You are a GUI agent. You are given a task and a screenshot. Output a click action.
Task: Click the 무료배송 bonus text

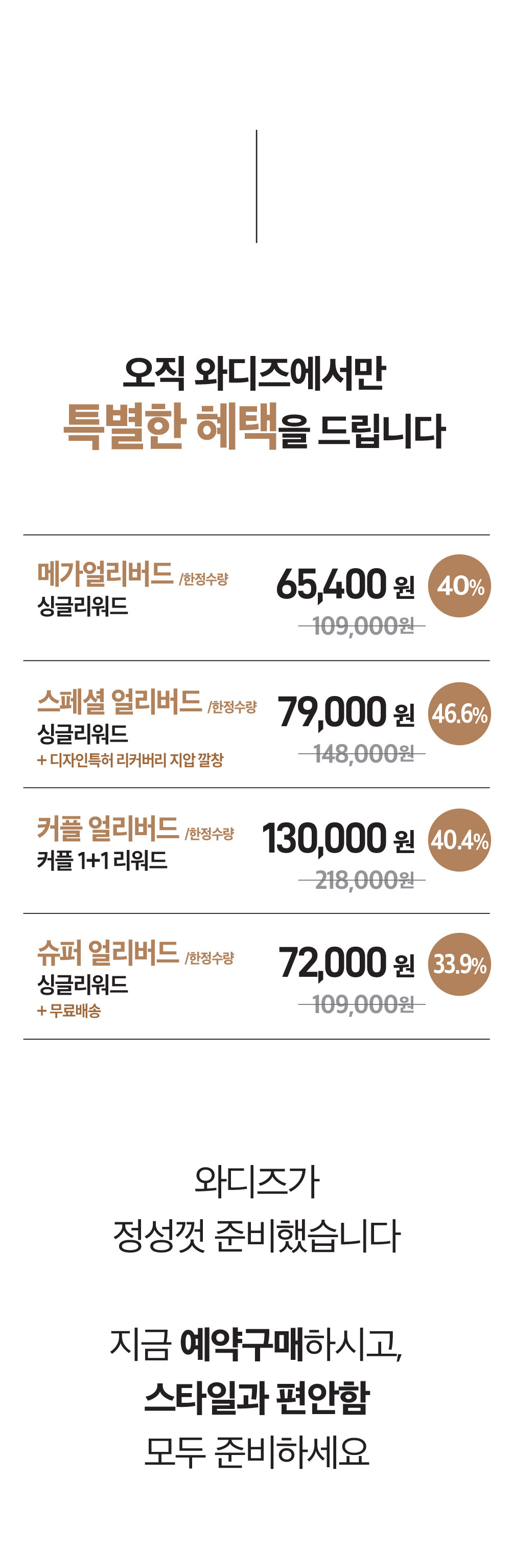point(69,1011)
